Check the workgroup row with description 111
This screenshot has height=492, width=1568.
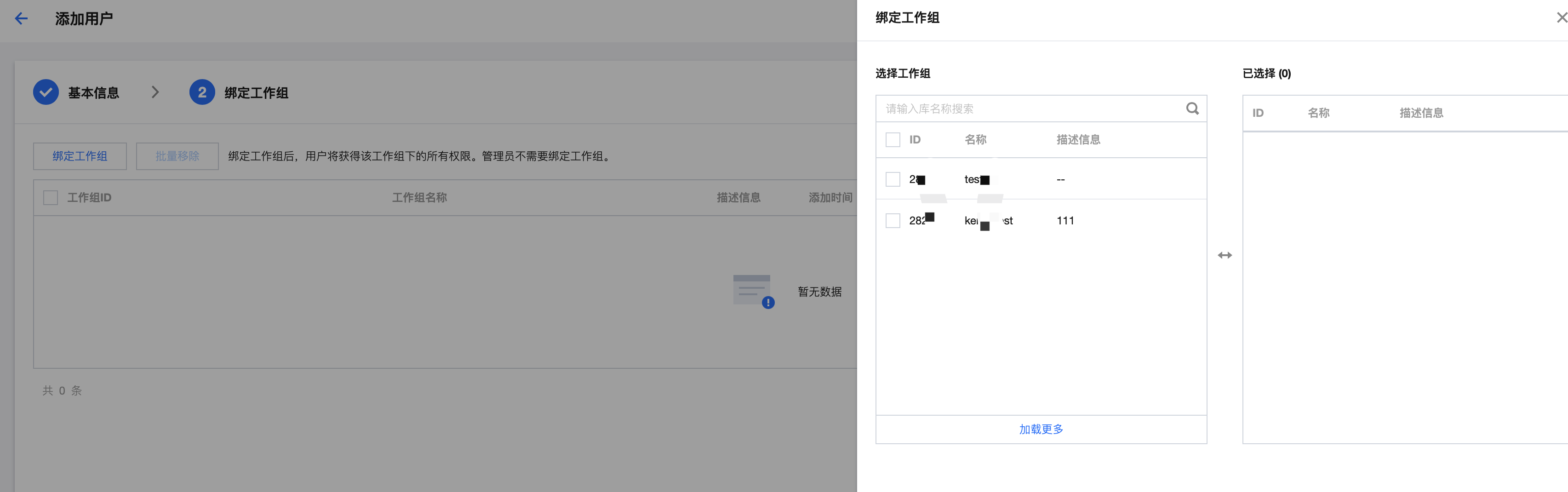click(x=893, y=220)
